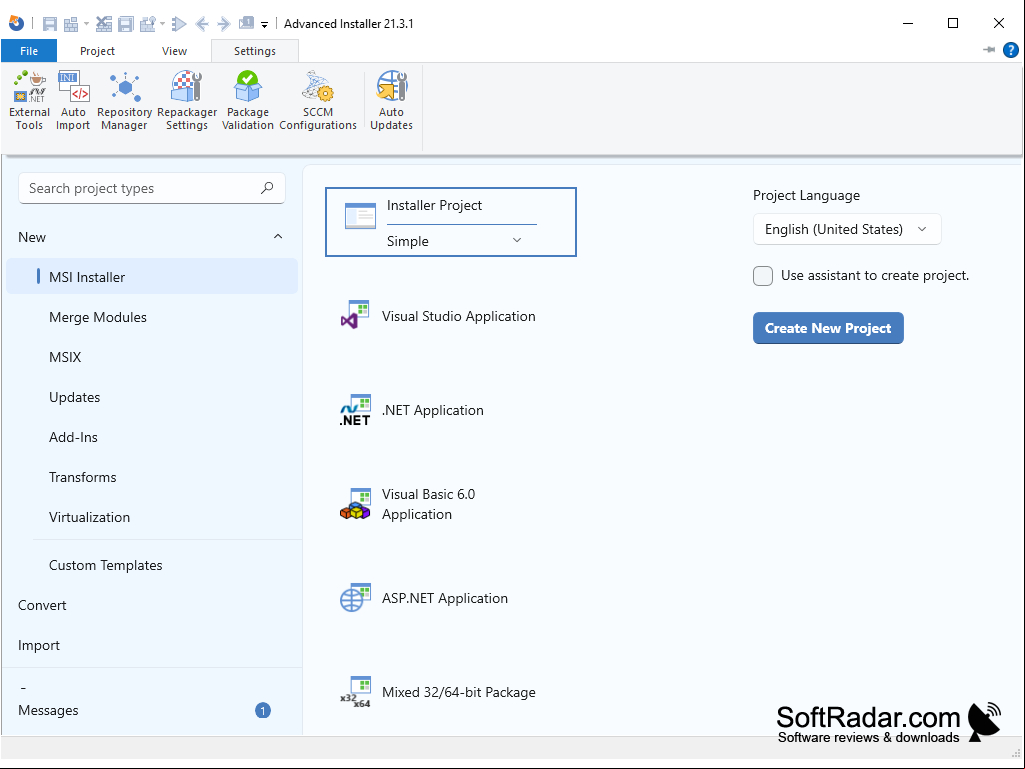Screen dimensions: 1025x769
Task: Click the search magnifier icon
Action: pyautogui.click(x=267, y=188)
